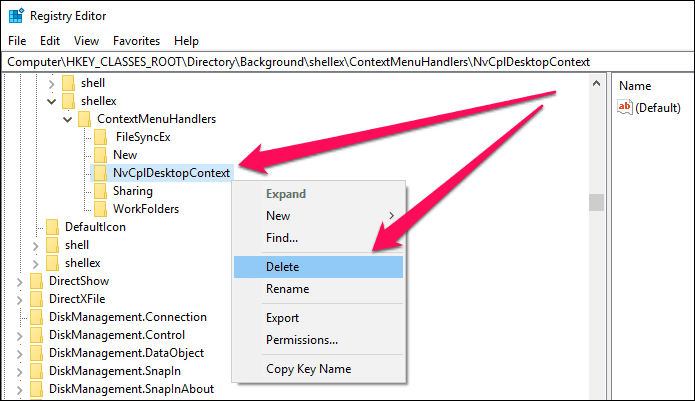Click the greyed Expand context menu entry

(x=318, y=194)
